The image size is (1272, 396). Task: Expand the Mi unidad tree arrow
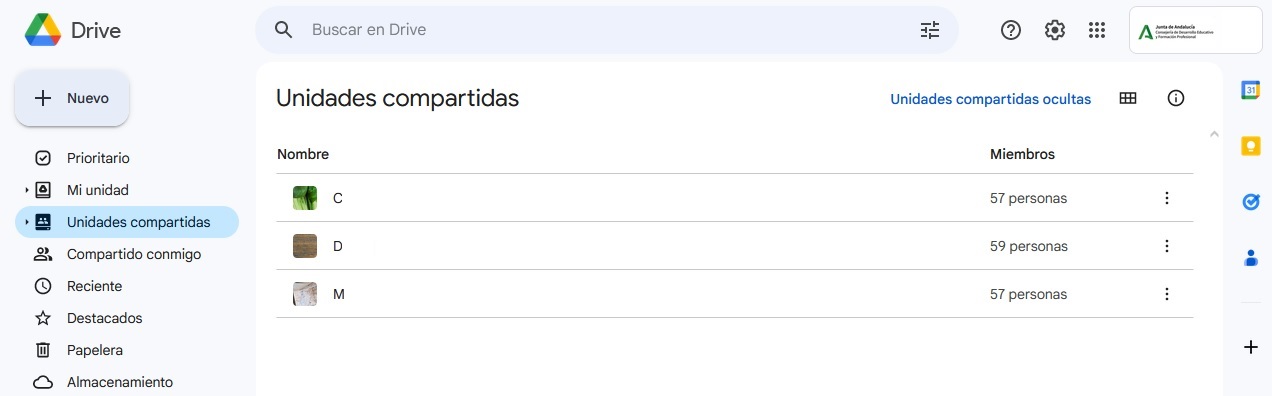click(26, 190)
